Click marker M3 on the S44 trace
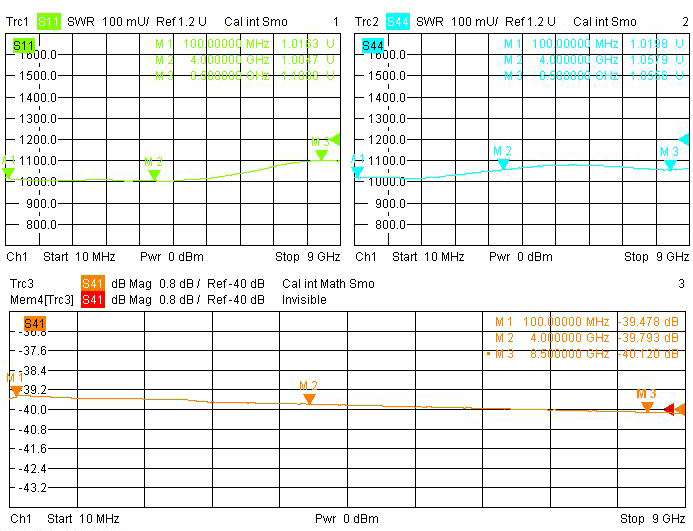Viewport: 693px width, 531px height. pyautogui.click(x=670, y=164)
